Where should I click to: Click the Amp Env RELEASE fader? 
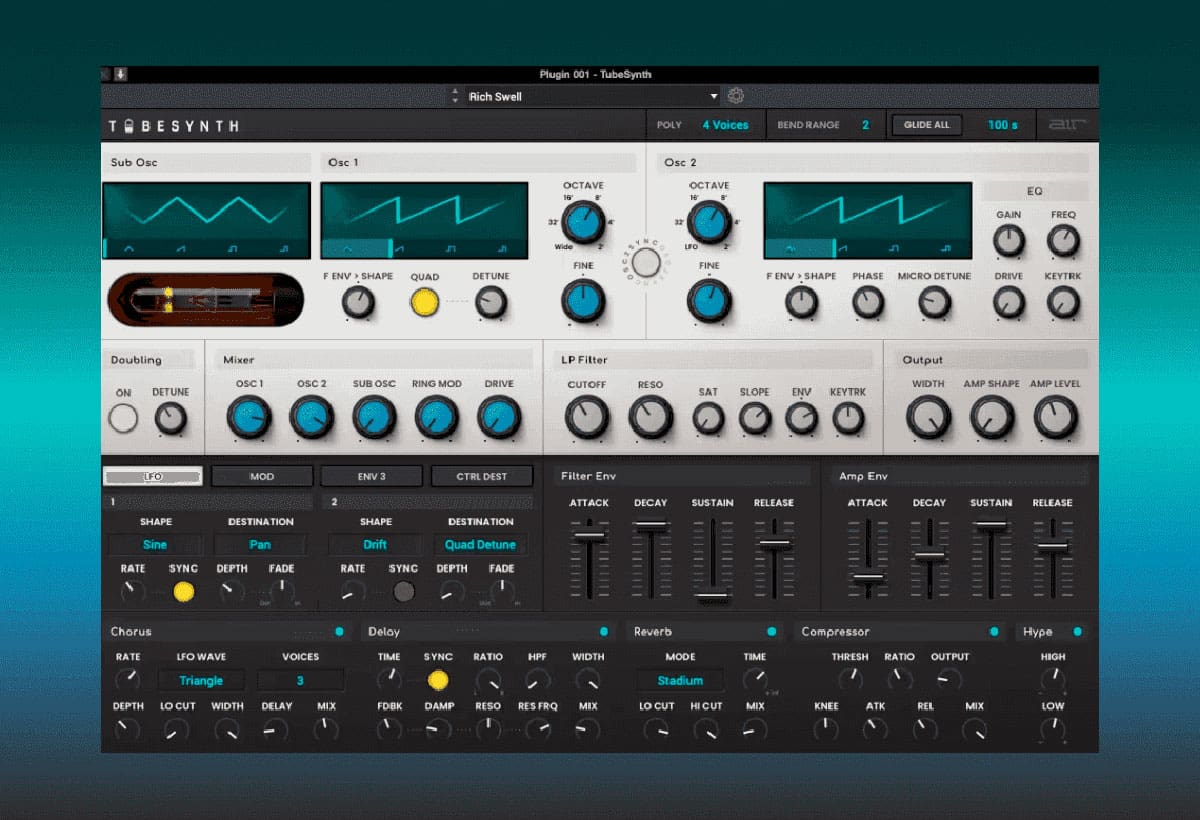pos(1052,546)
